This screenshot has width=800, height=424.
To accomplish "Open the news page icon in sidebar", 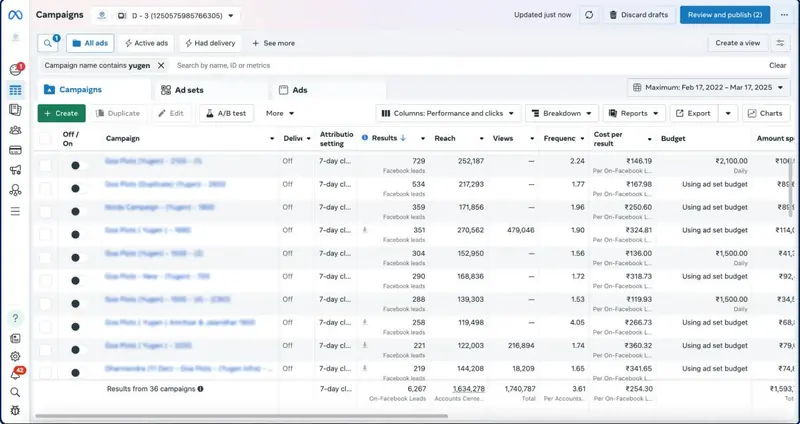I will click(x=15, y=338).
